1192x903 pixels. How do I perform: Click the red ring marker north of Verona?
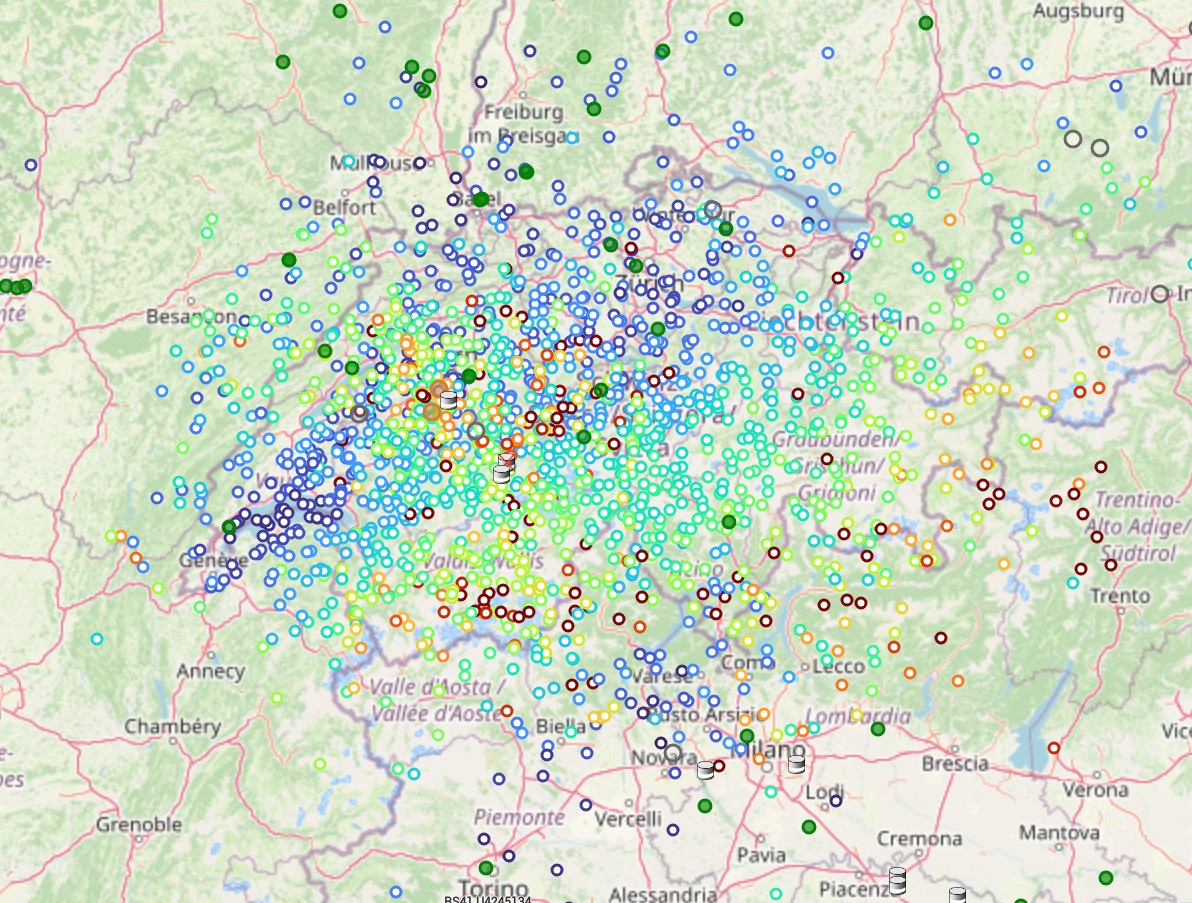(x=1053, y=748)
